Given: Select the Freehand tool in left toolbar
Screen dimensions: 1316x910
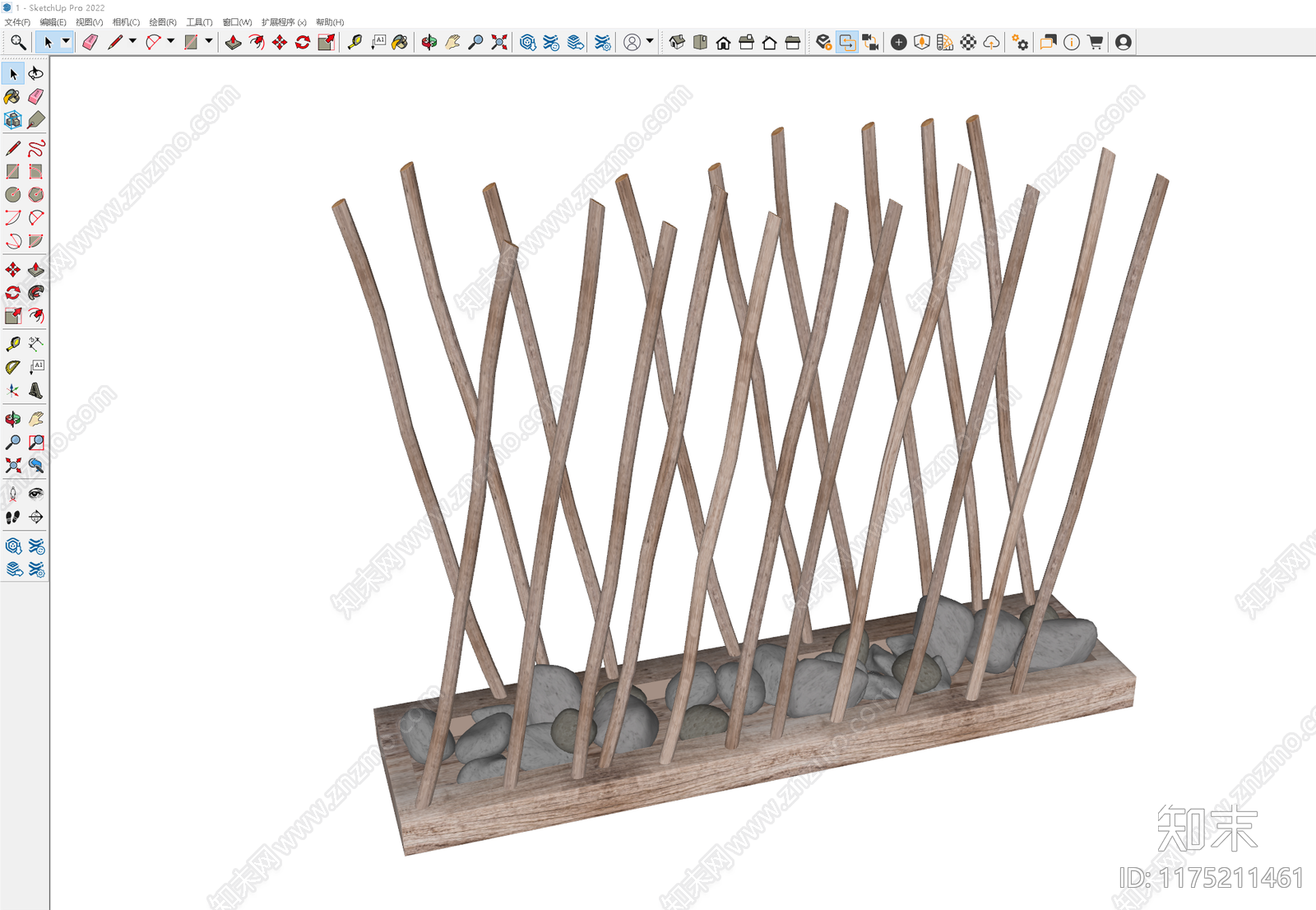Looking at the screenshot, I should coord(35,148).
